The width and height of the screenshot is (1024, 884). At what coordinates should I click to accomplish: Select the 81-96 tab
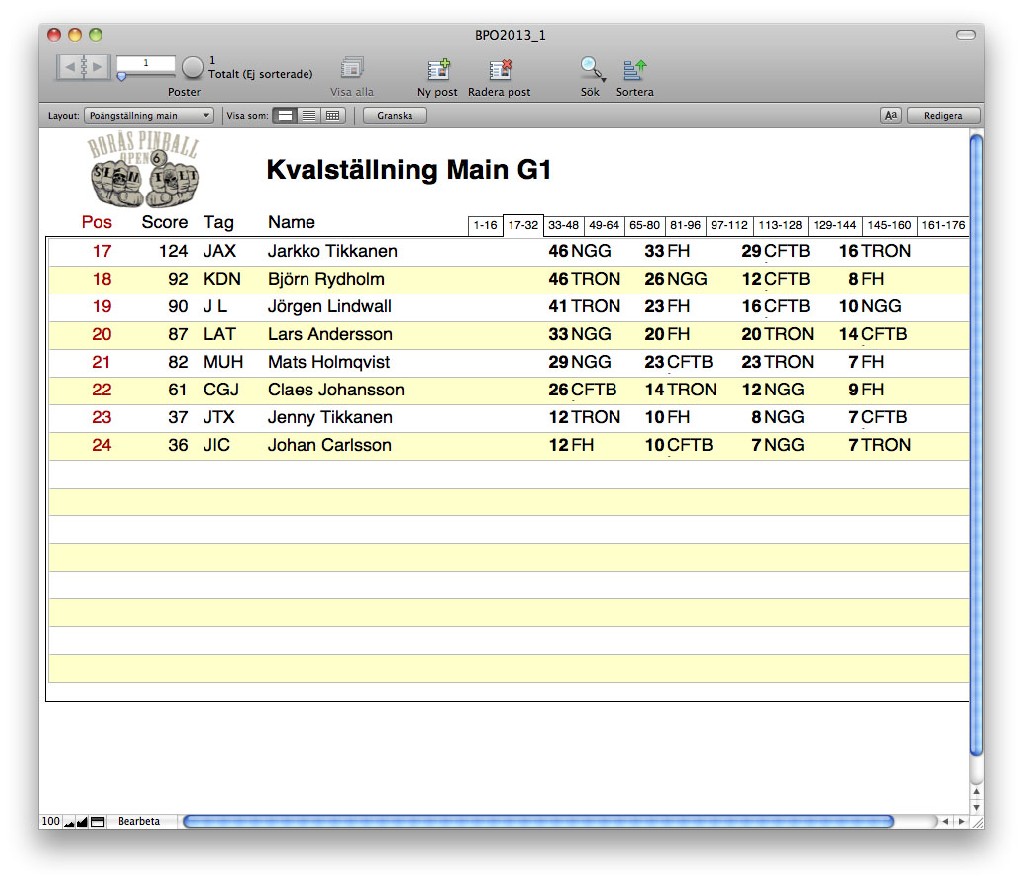point(686,225)
